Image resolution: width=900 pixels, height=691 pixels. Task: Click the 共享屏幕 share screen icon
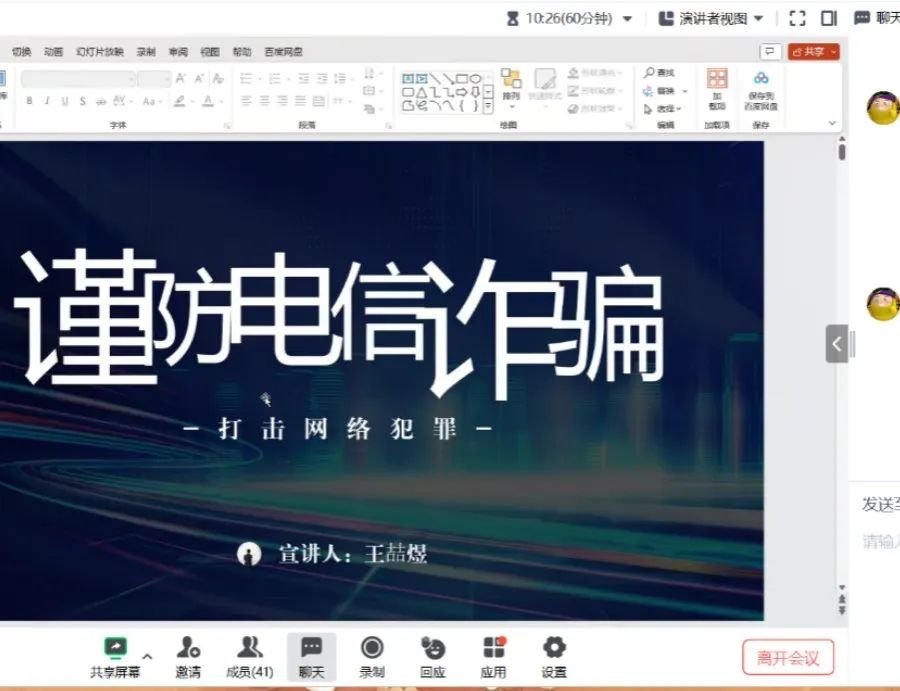(115, 648)
